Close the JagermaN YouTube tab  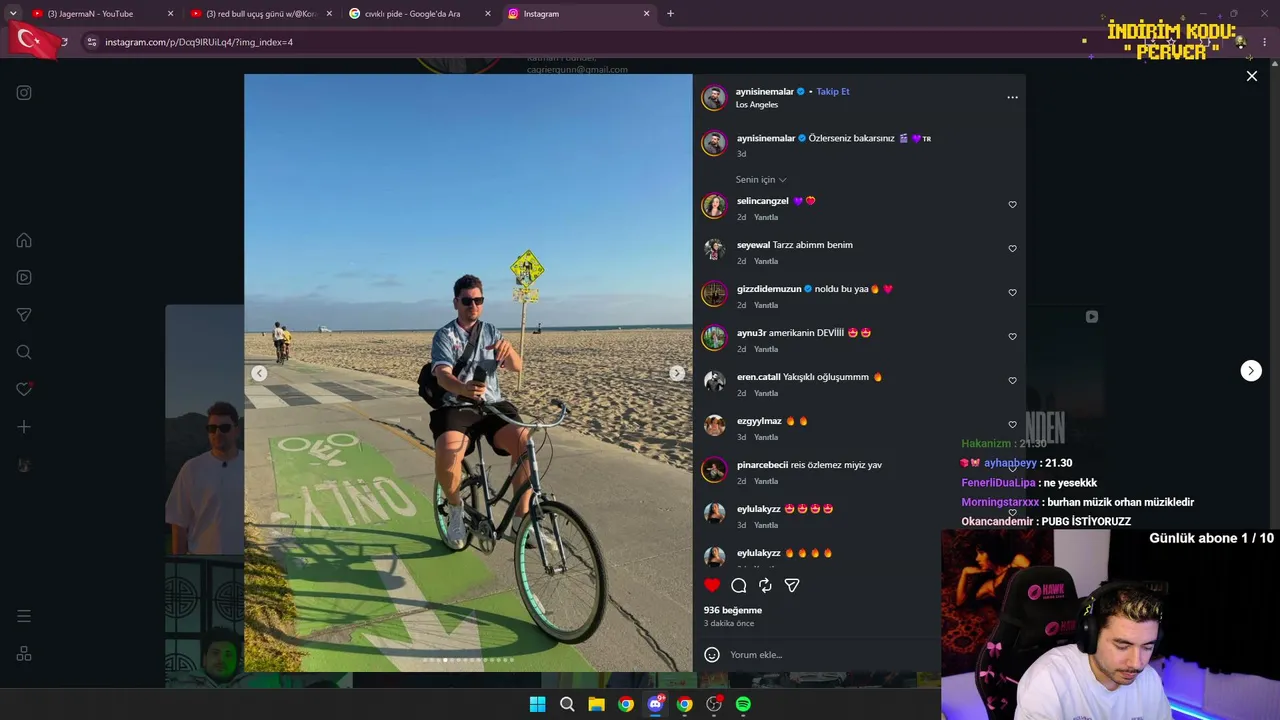(x=170, y=14)
